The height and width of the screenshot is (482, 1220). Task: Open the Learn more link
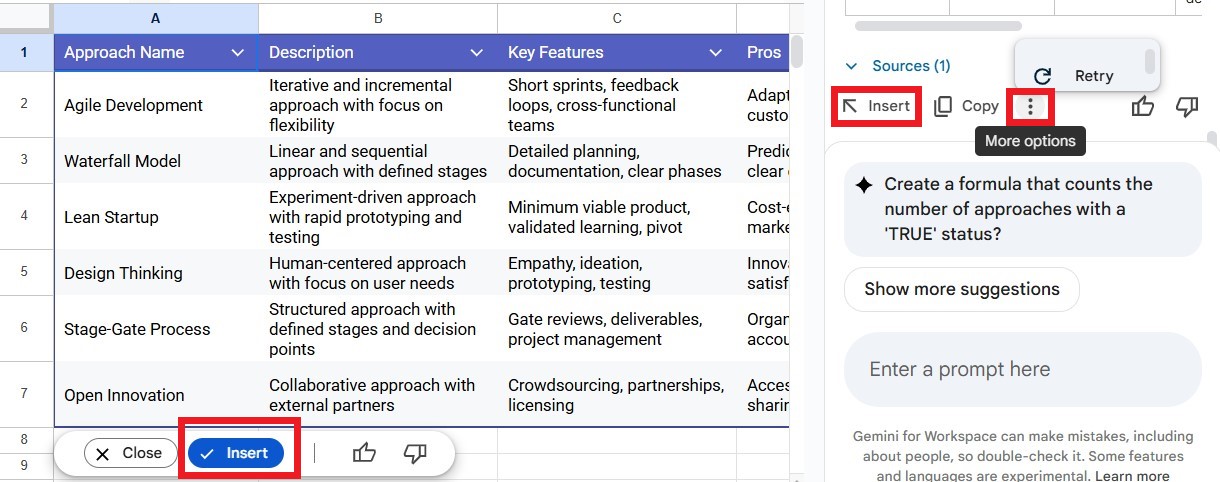[1132, 475]
